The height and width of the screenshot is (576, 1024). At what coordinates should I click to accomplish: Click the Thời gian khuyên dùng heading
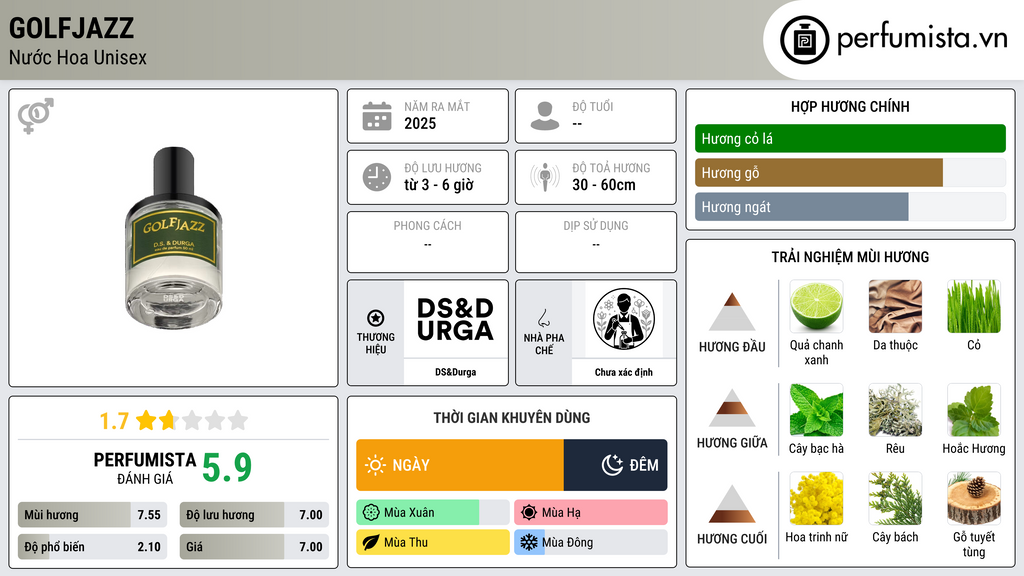pyautogui.click(x=512, y=418)
